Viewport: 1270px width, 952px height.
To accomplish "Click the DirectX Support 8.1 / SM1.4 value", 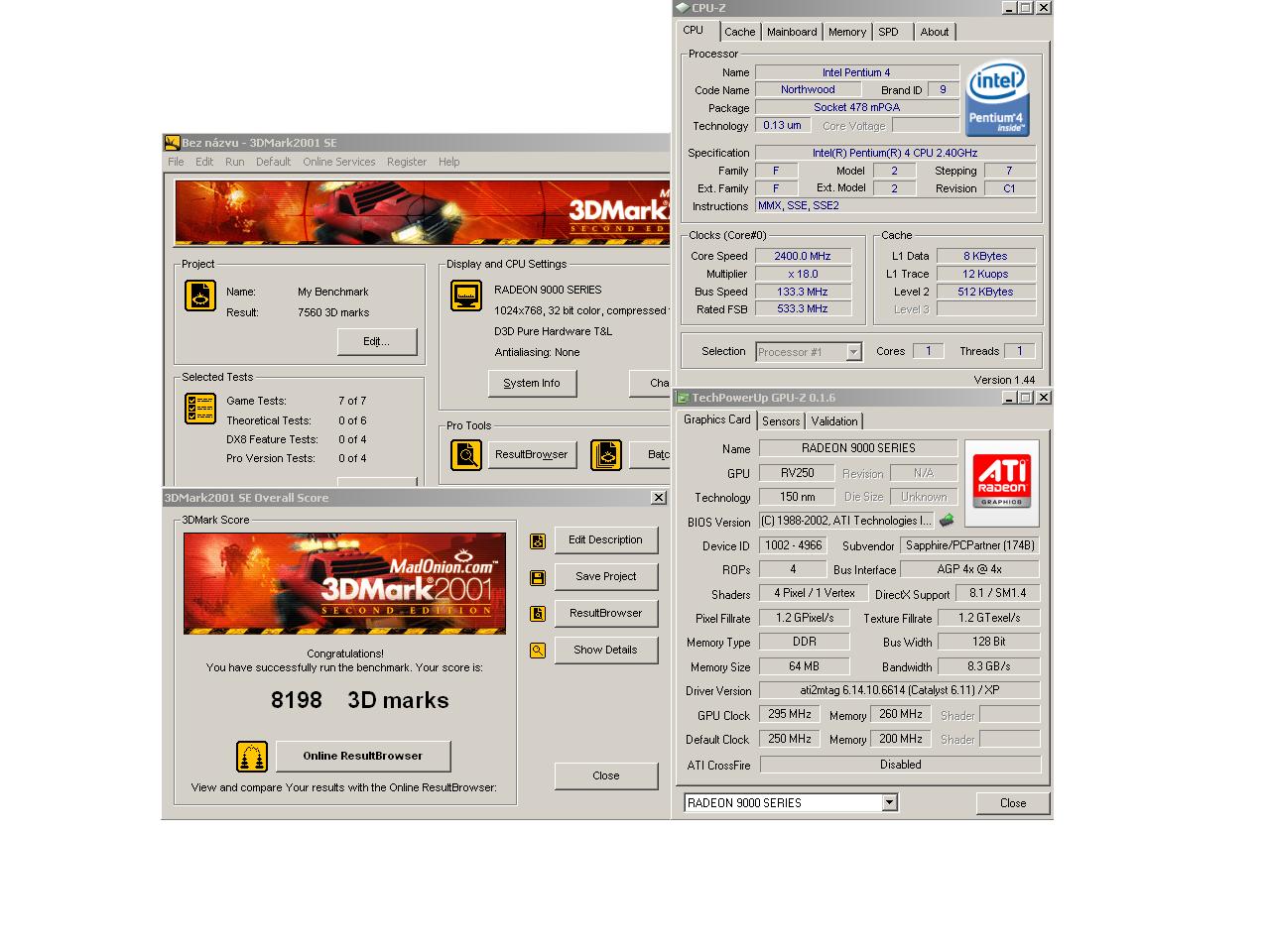I will point(998,593).
